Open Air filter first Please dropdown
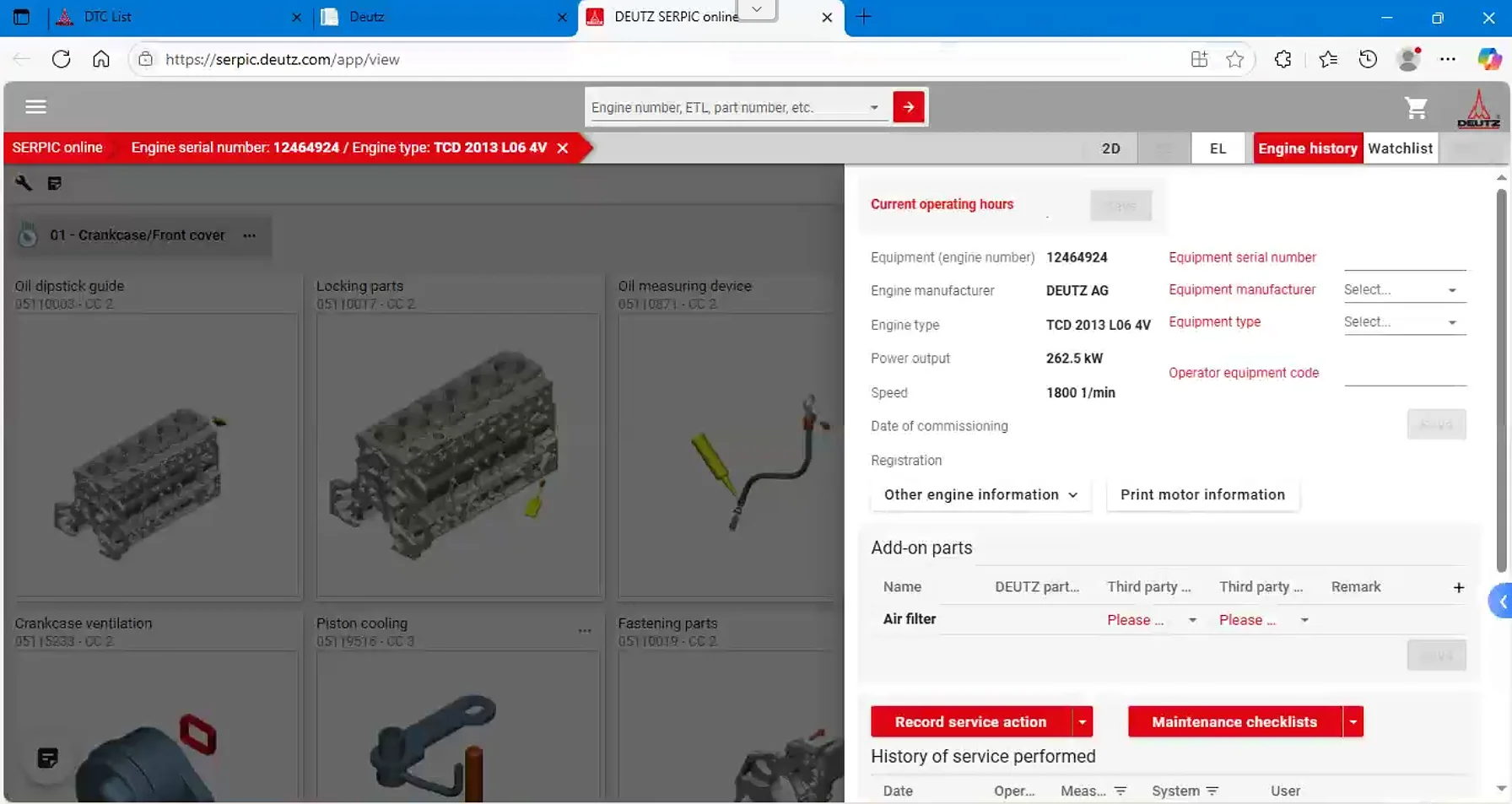 pyautogui.click(x=1152, y=620)
